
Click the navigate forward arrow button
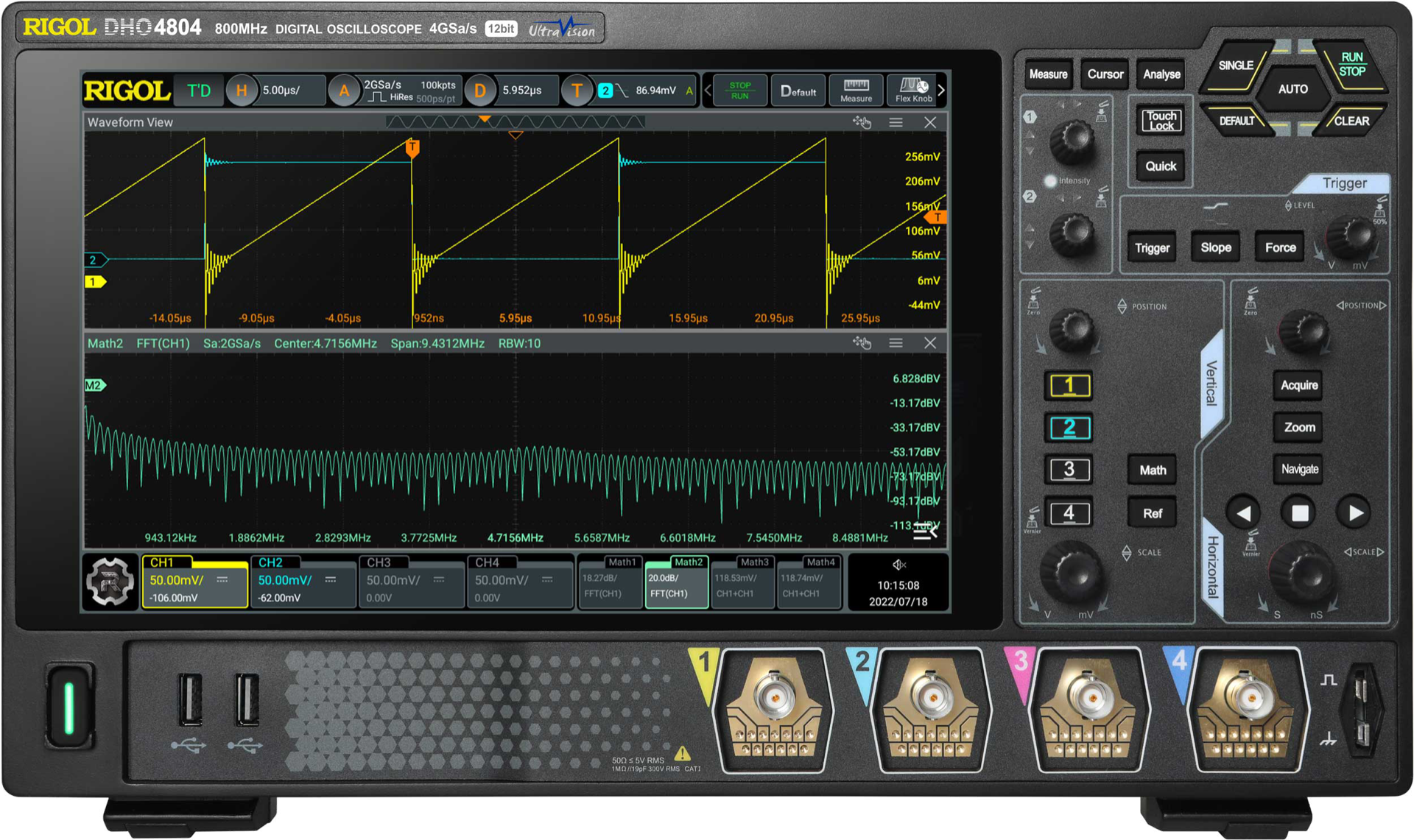(x=1355, y=513)
